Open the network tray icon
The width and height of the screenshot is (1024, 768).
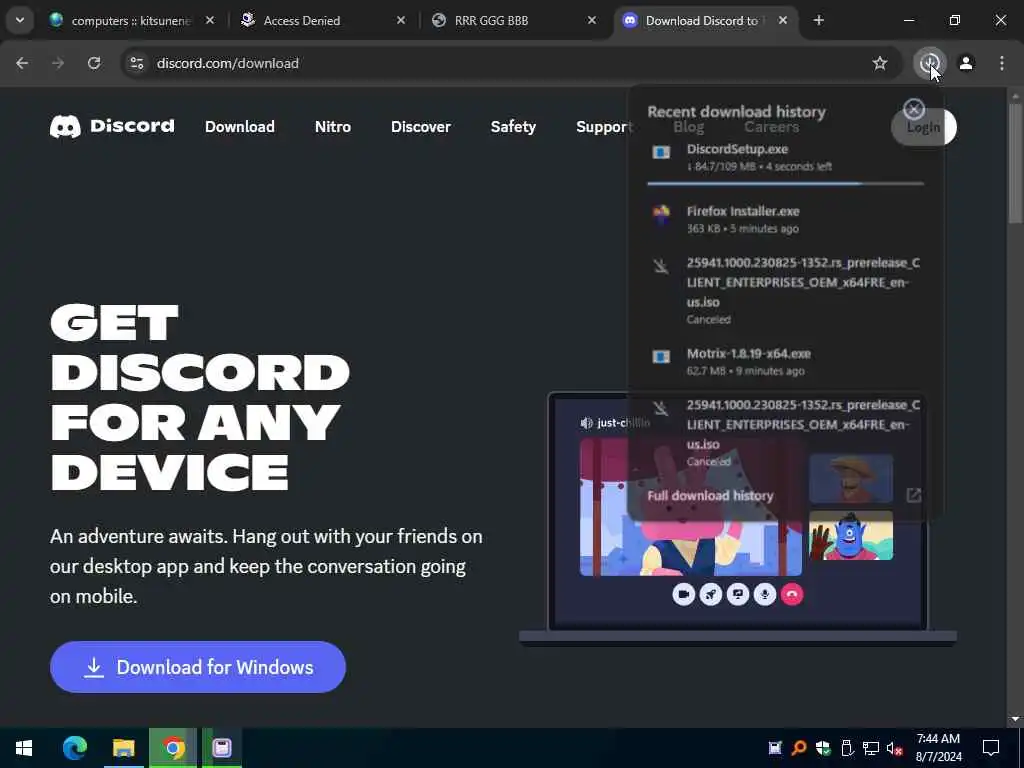(871, 748)
